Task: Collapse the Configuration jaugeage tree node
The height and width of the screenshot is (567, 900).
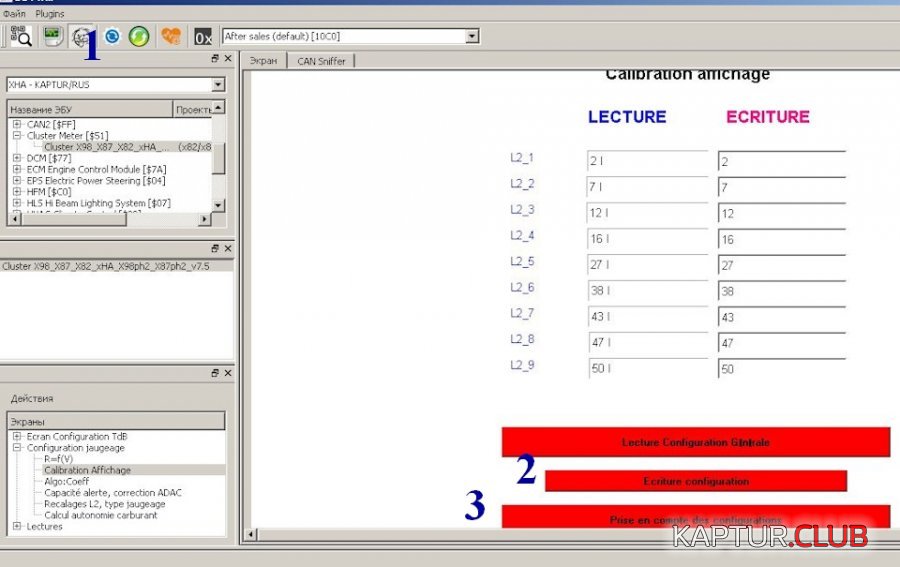Action: 17,448
